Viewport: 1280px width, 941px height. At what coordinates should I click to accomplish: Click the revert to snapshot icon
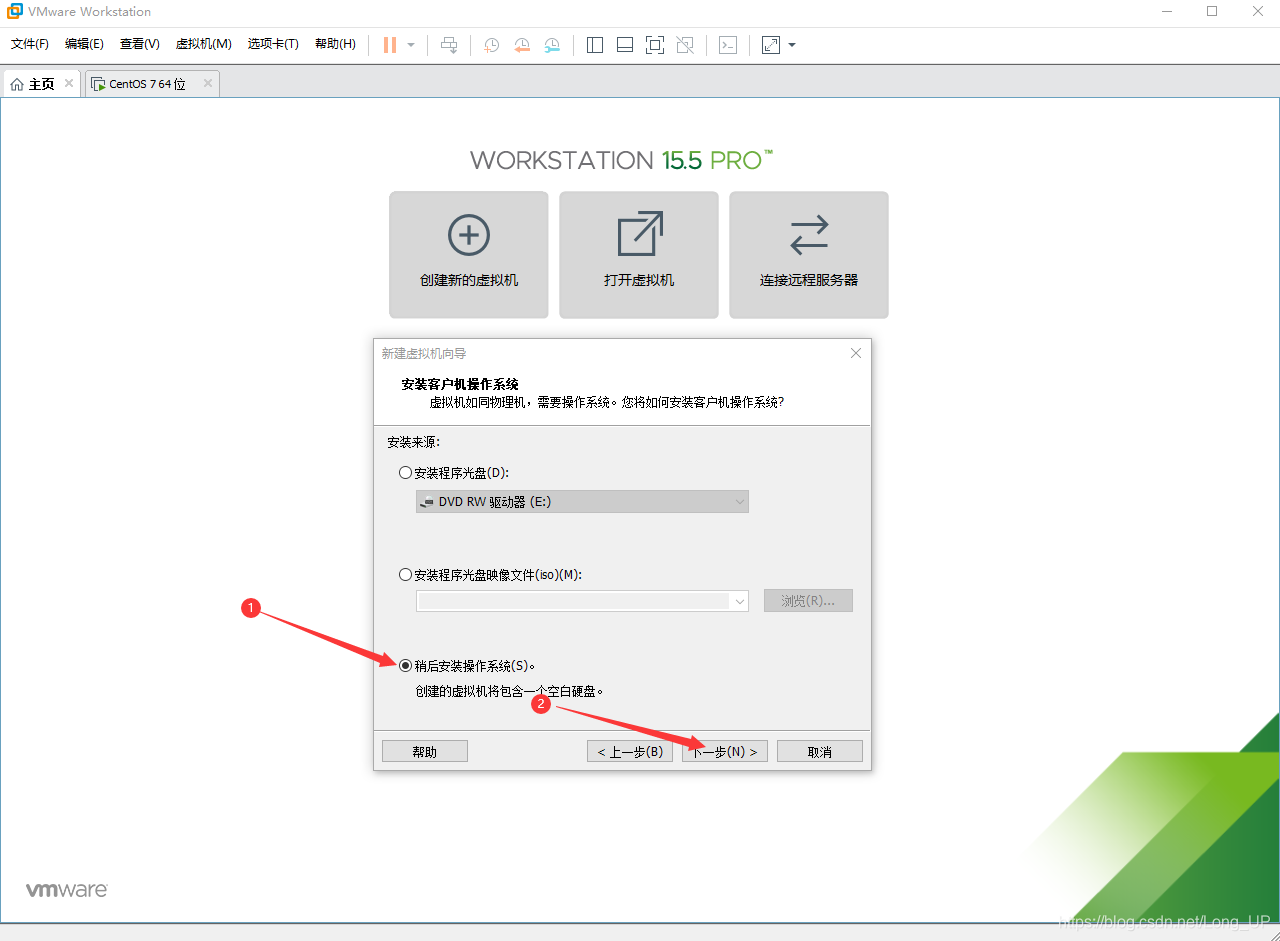(522, 45)
